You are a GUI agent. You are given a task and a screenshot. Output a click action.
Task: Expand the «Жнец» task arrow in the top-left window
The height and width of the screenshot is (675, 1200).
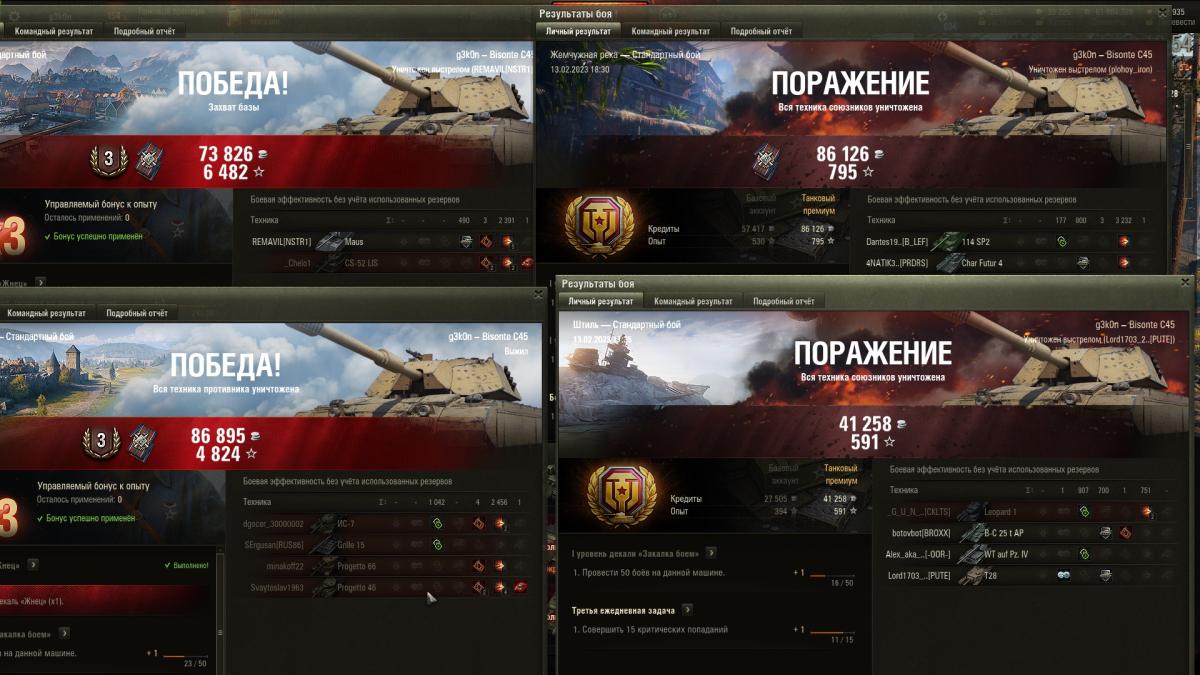click(x=38, y=283)
